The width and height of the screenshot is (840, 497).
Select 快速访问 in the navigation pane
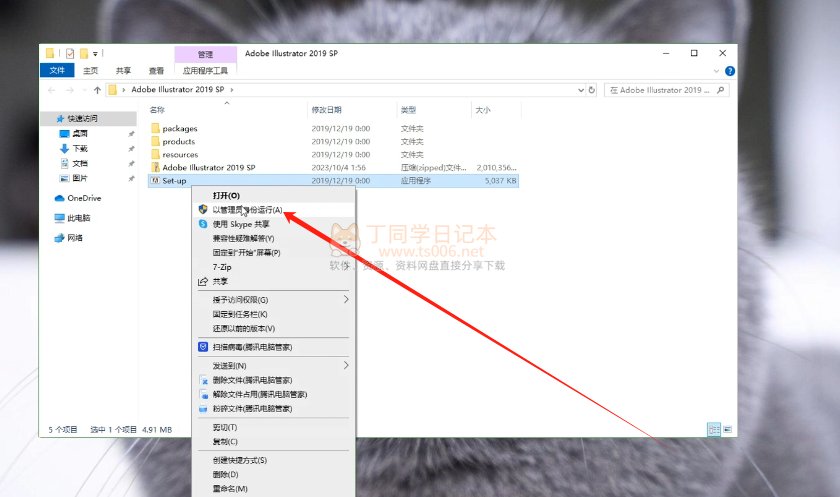pos(82,118)
